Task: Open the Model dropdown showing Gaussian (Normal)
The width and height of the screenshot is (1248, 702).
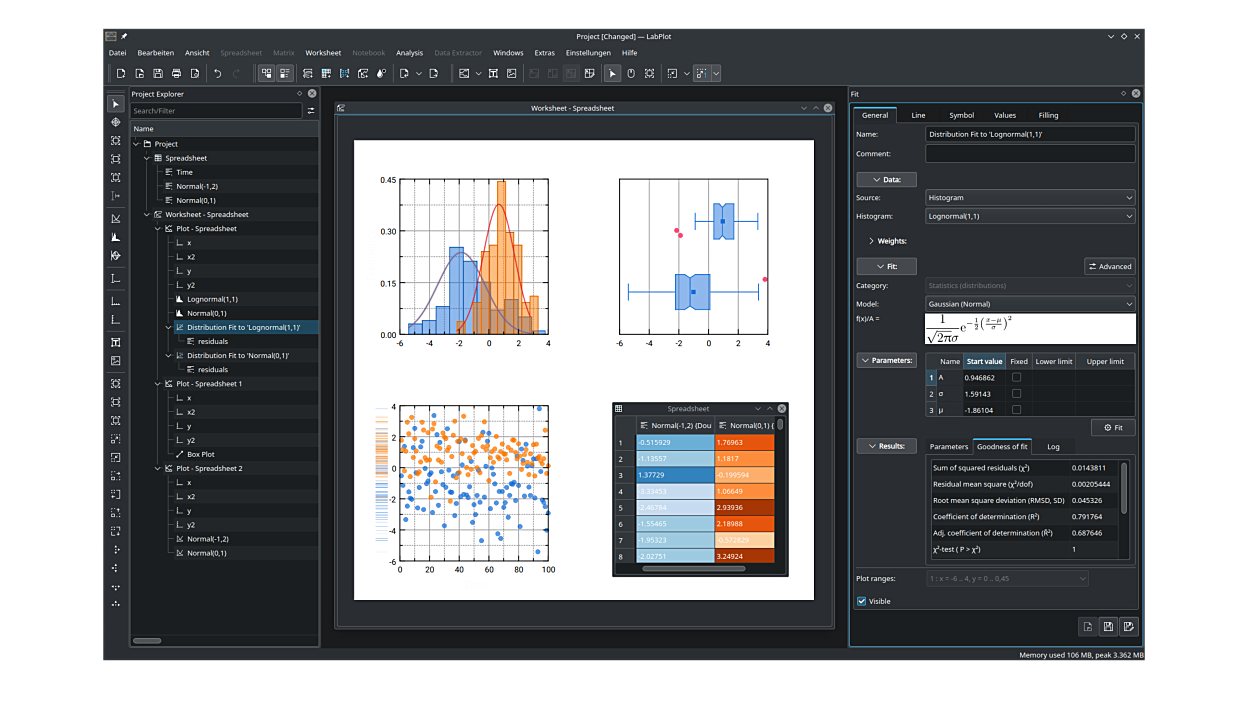Action: (1030, 304)
